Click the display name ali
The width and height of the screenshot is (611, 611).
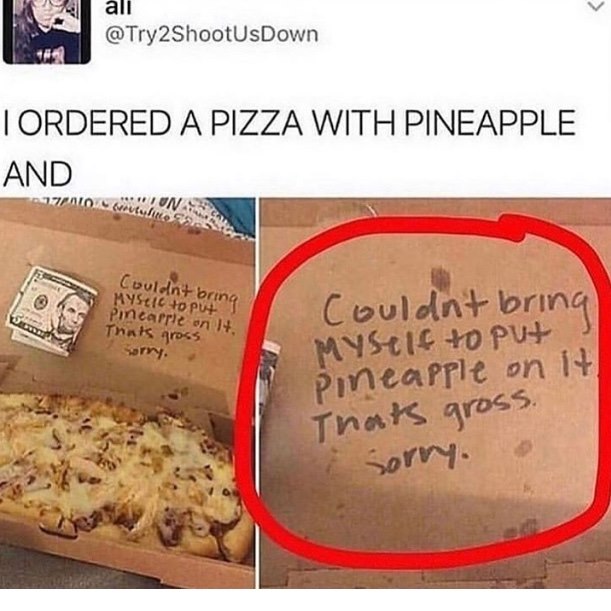pos(118,9)
